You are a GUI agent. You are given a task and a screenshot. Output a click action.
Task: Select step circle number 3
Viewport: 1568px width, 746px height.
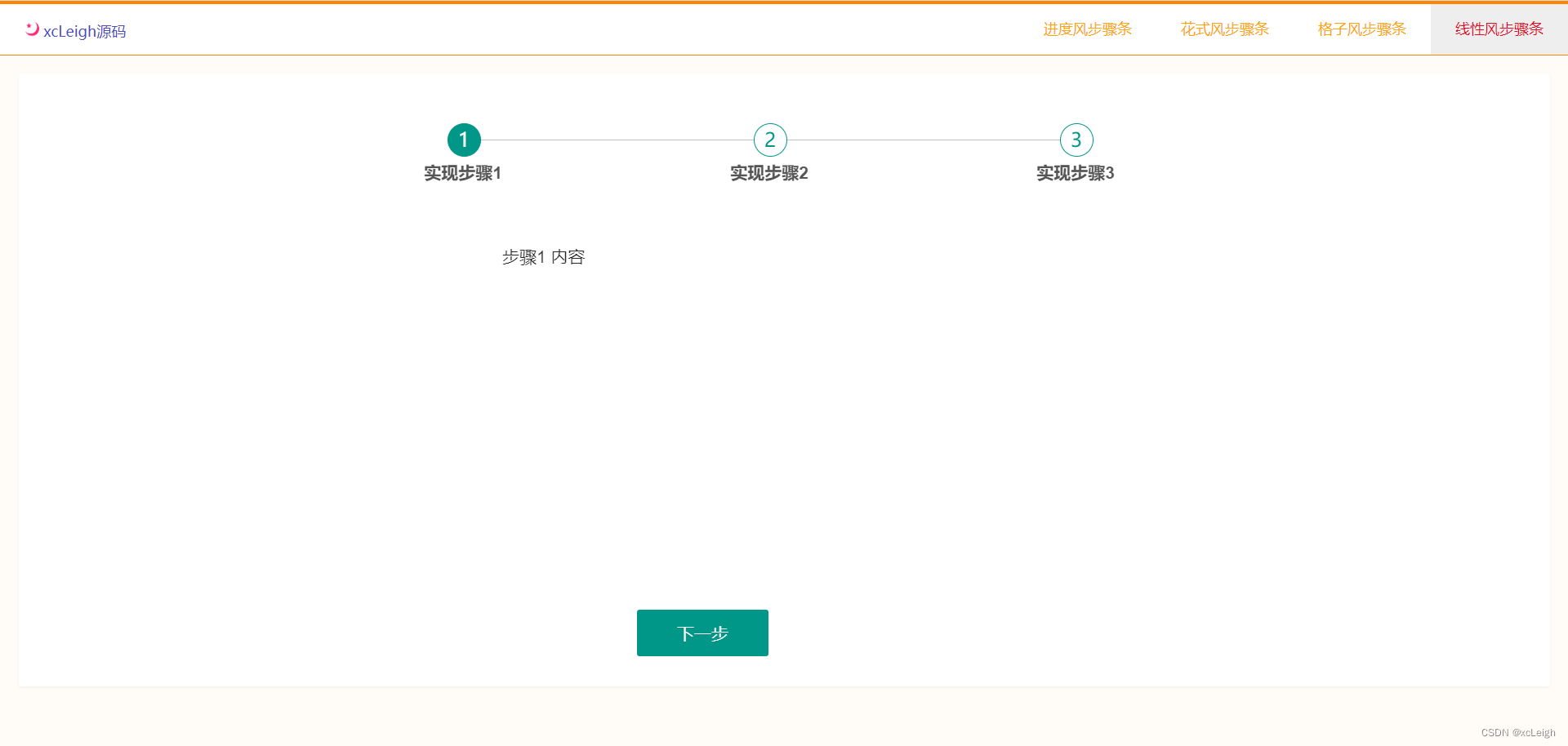pyautogui.click(x=1076, y=140)
